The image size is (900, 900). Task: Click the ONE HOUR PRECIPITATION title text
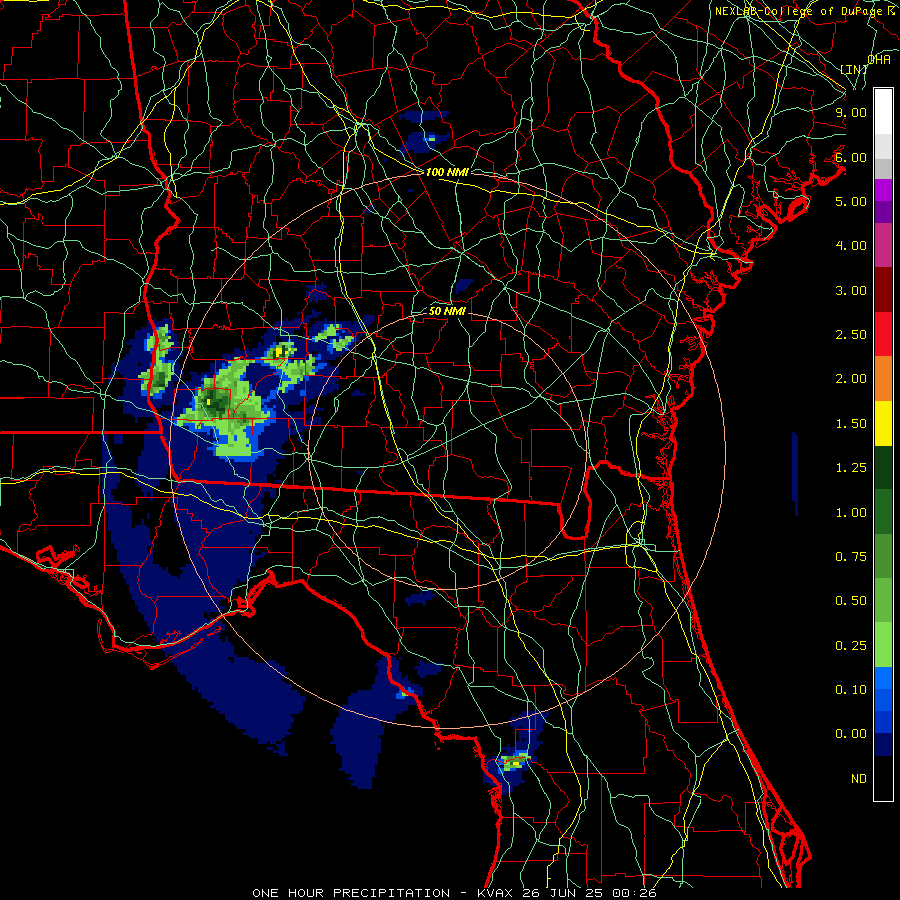point(351,893)
